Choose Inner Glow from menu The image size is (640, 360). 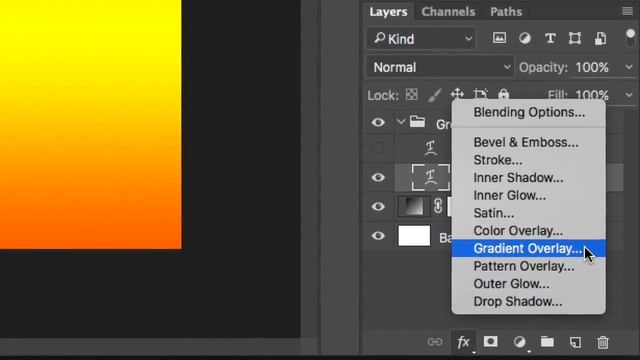[x=529, y=195]
